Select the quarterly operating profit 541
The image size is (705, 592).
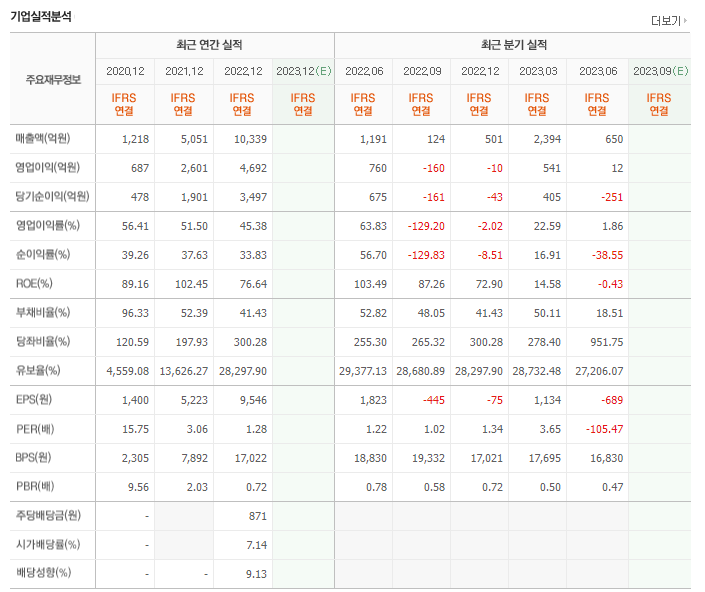coord(552,168)
